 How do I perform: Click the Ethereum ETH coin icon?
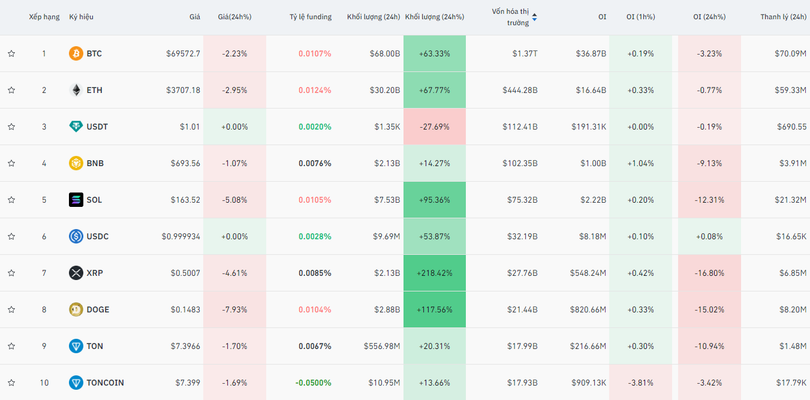tap(75, 90)
